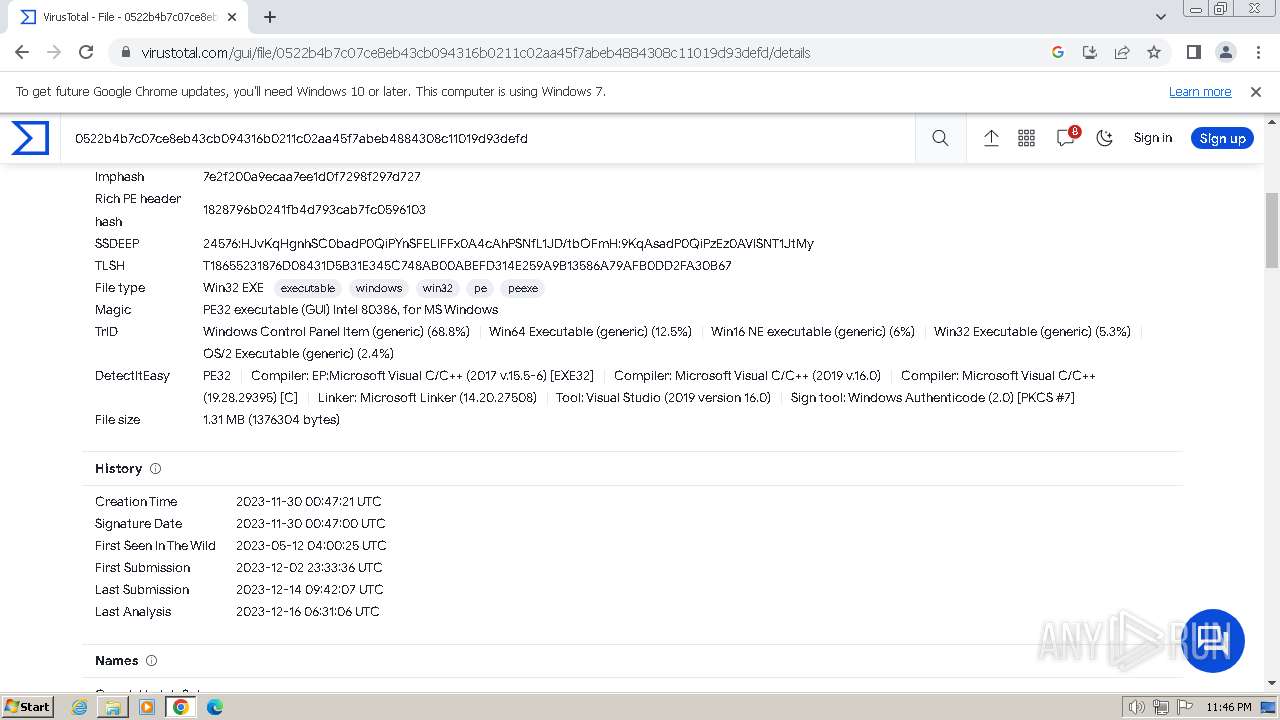Open Internet Explorer from taskbar
This screenshot has width=1280, height=720.
(79, 707)
